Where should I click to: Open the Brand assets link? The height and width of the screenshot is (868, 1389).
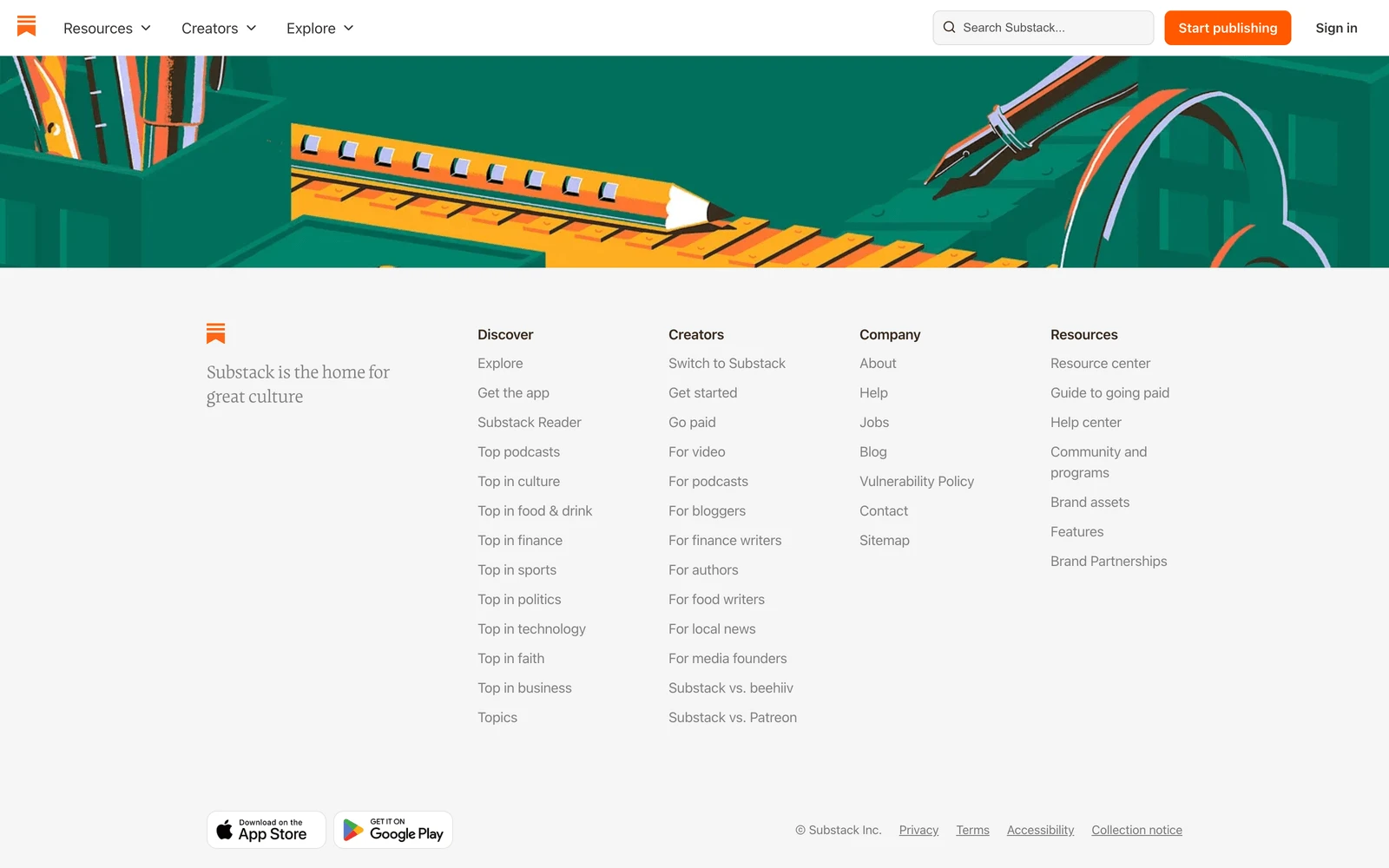click(x=1089, y=503)
